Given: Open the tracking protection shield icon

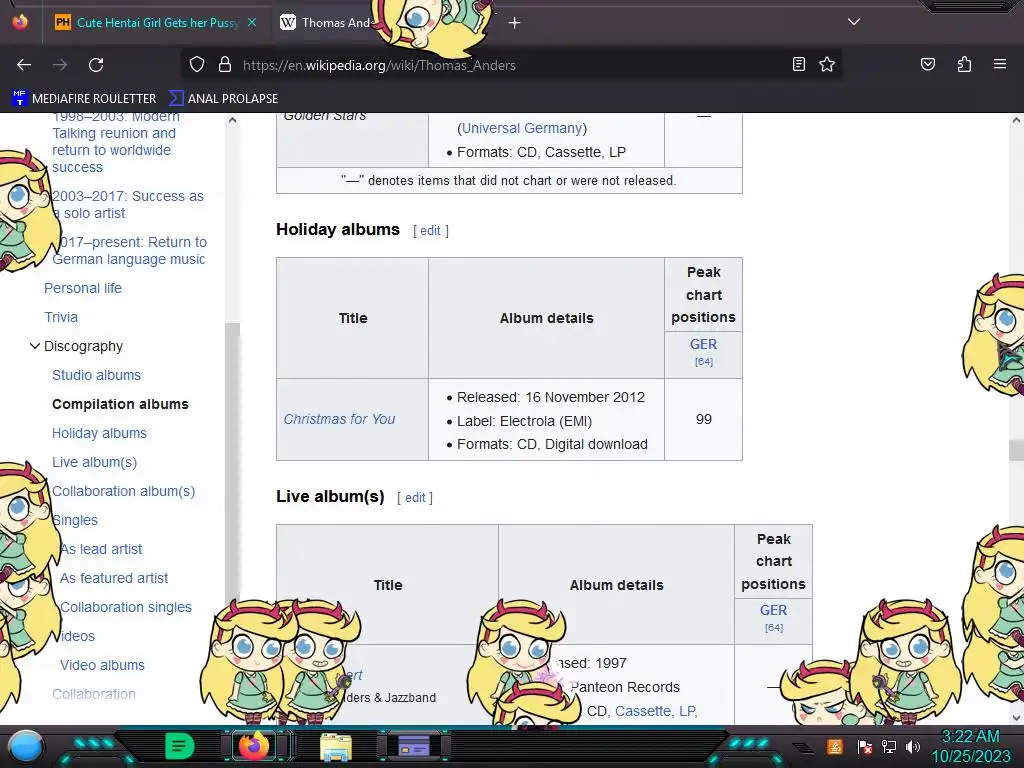Looking at the screenshot, I should [x=197, y=65].
